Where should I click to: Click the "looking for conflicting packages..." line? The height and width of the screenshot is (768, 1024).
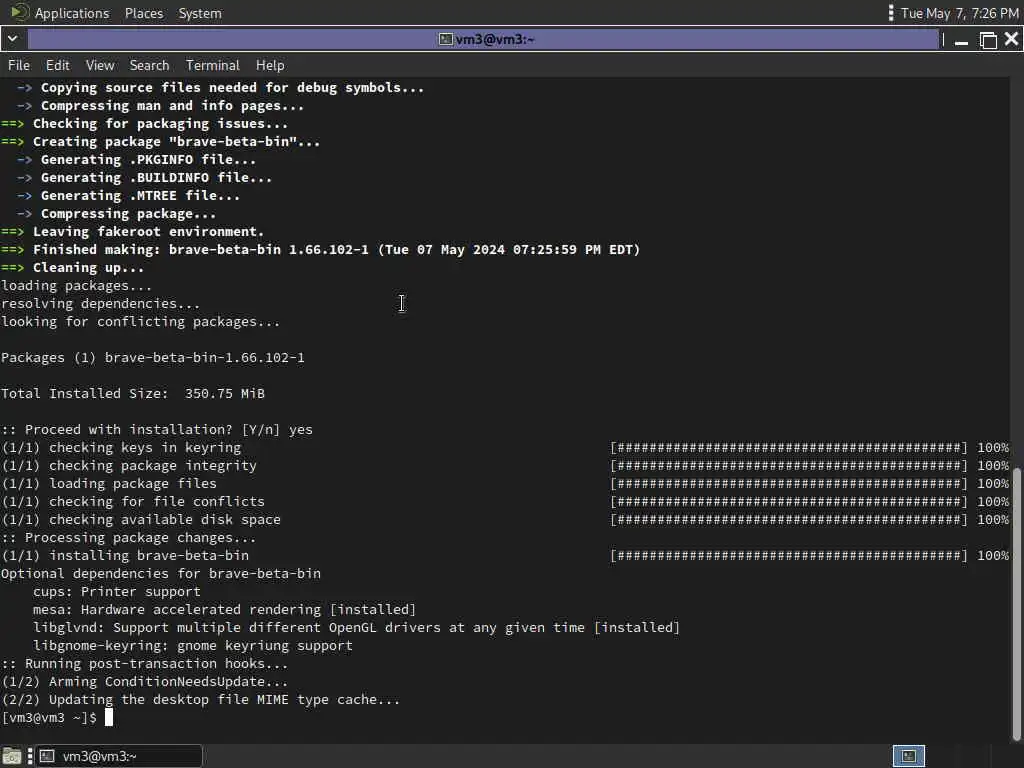click(140, 322)
